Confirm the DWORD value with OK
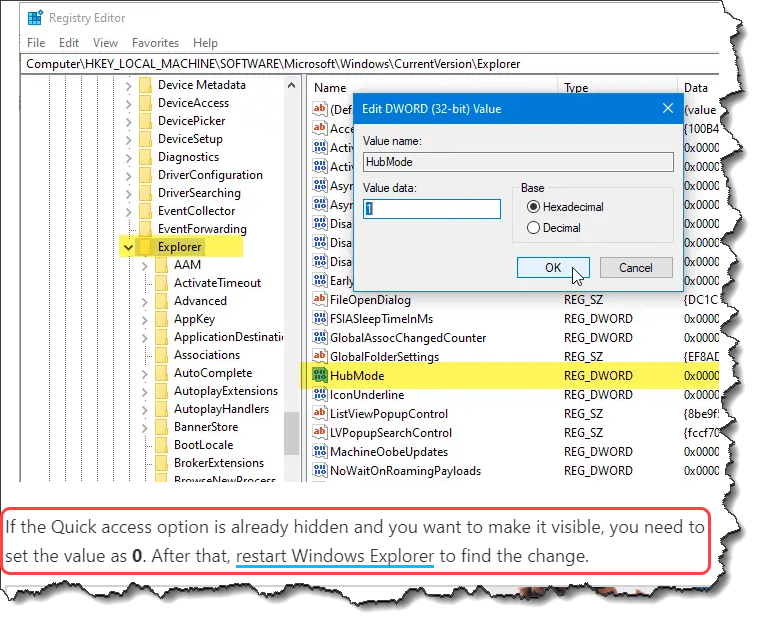This screenshot has width=780, height=640. coord(553,268)
